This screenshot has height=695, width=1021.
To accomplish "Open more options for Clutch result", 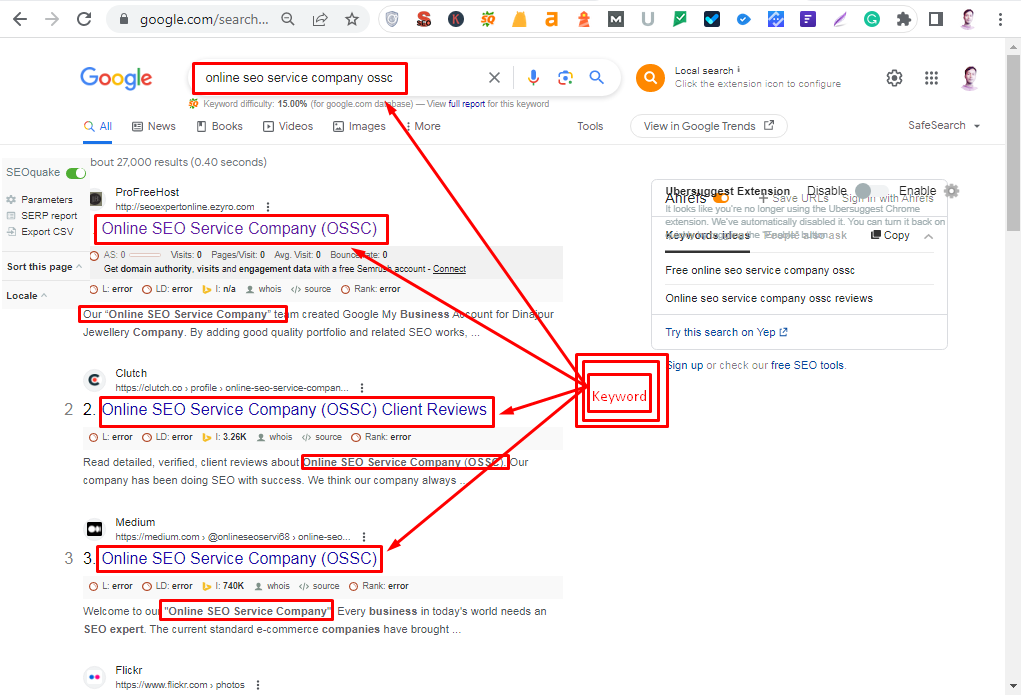I will (x=362, y=388).
